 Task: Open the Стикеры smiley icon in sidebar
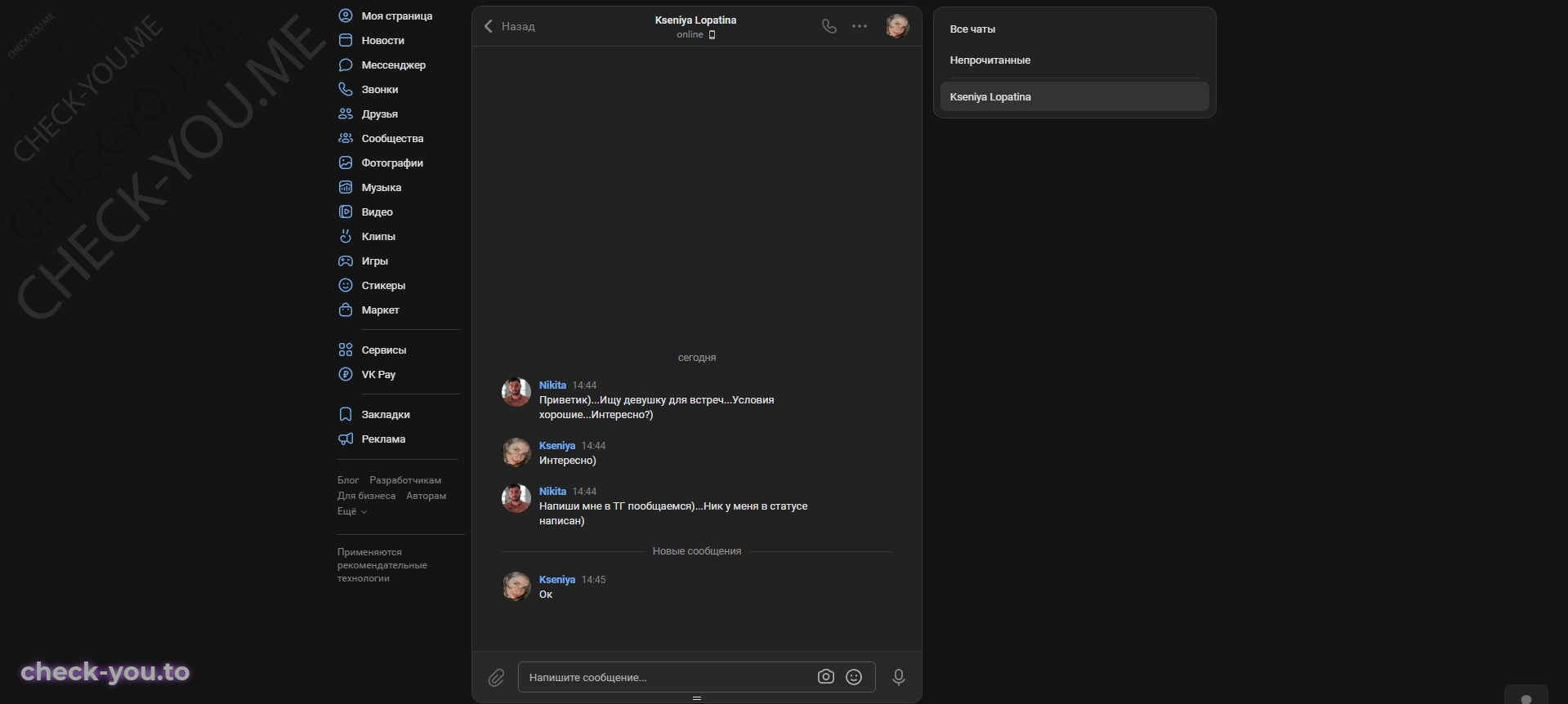point(346,285)
